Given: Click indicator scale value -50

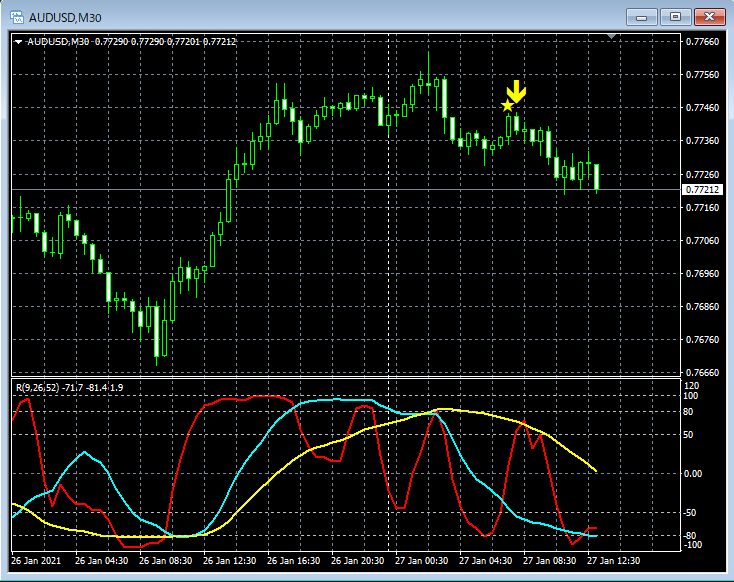Looking at the screenshot, I should tap(690, 513).
